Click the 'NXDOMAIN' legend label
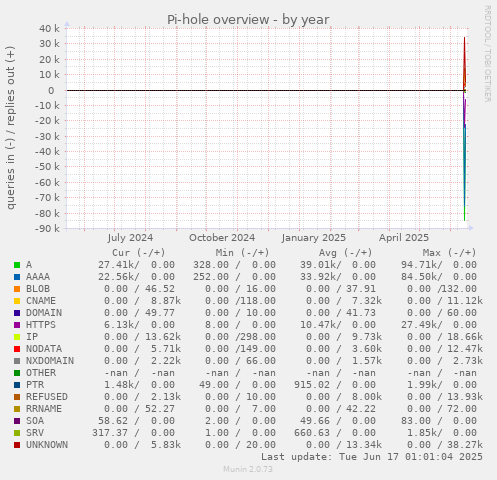 50,361
